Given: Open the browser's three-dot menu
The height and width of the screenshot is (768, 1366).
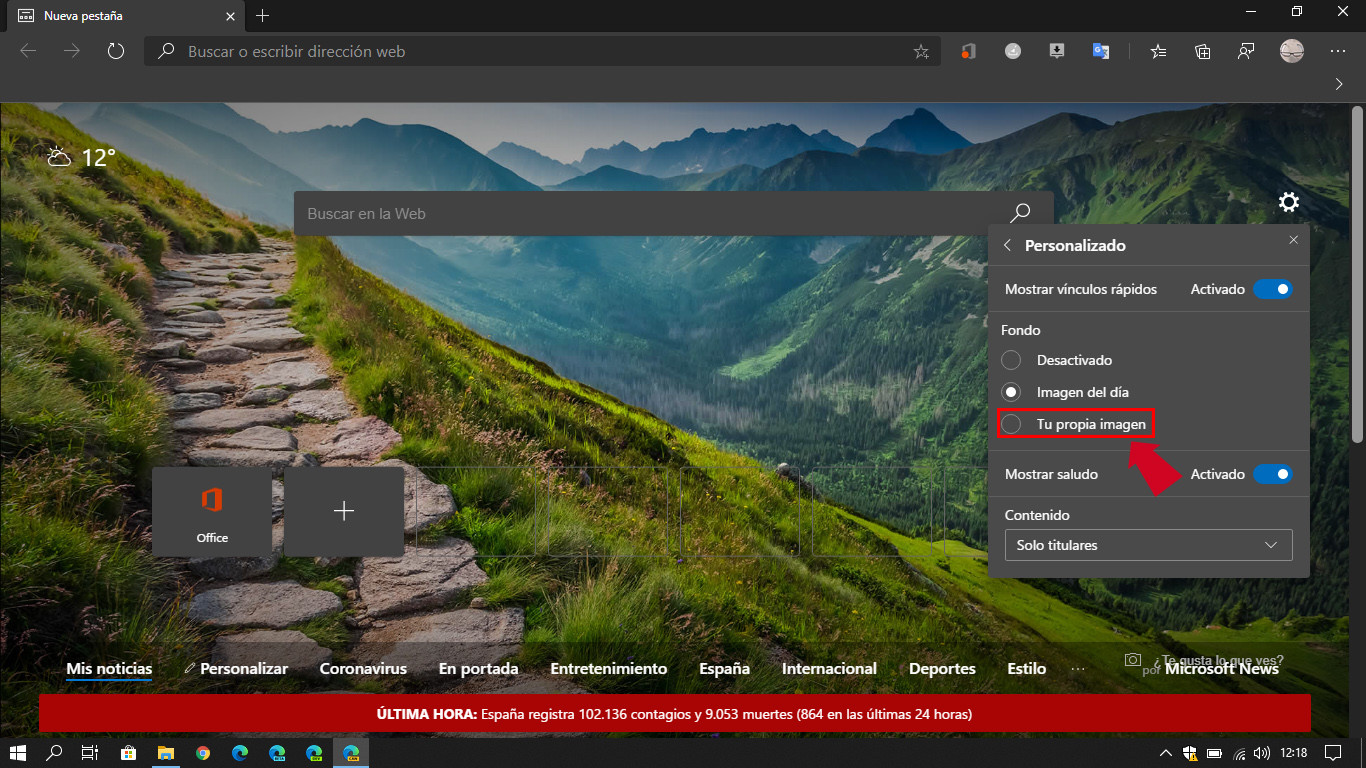Looking at the screenshot, I should (x=1337, y=51).
